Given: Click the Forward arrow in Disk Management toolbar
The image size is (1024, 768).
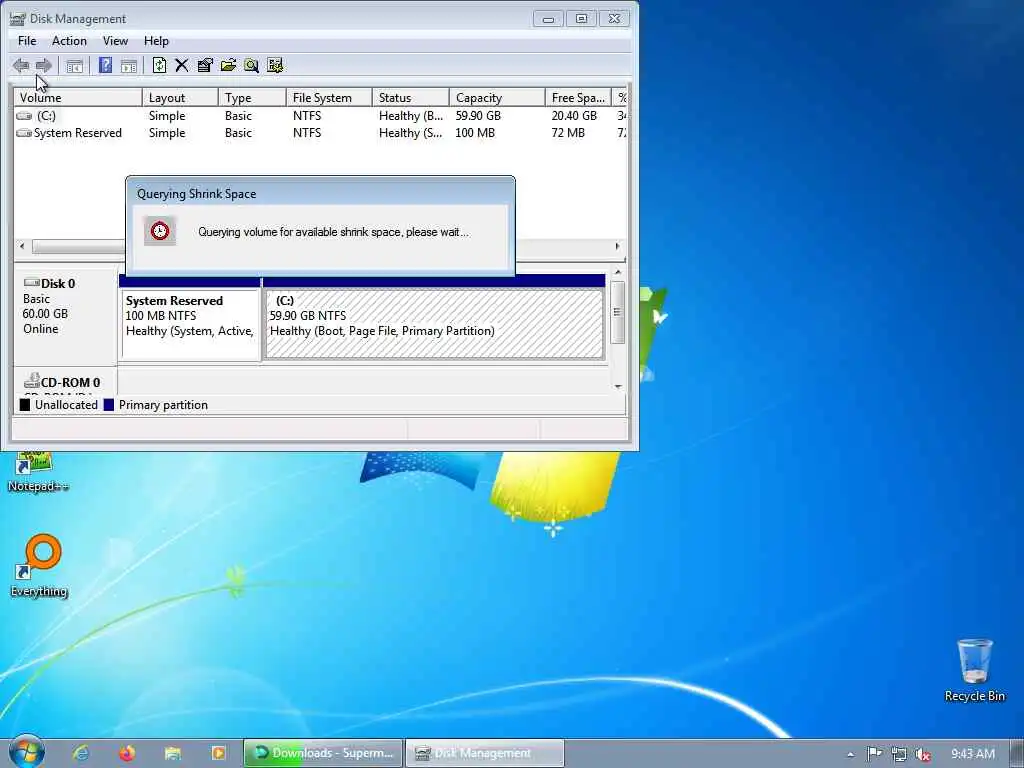Looking at the screenshot, I should pos(44,65).
